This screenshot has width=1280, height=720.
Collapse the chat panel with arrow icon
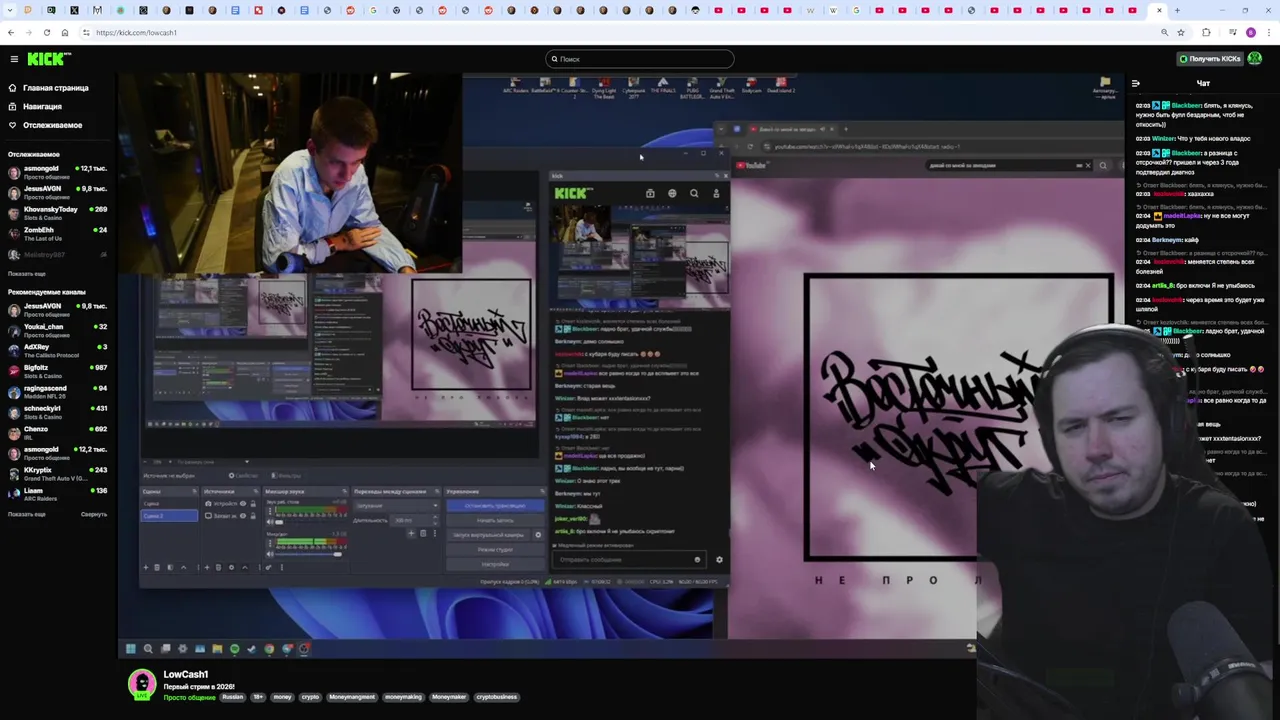(x=1135, y=83)
